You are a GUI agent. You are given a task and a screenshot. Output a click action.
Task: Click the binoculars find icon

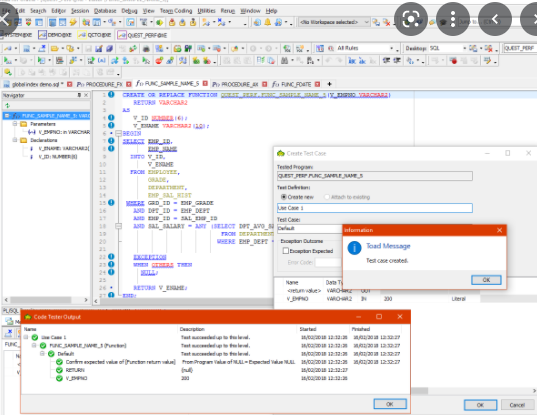coord(284,61)
